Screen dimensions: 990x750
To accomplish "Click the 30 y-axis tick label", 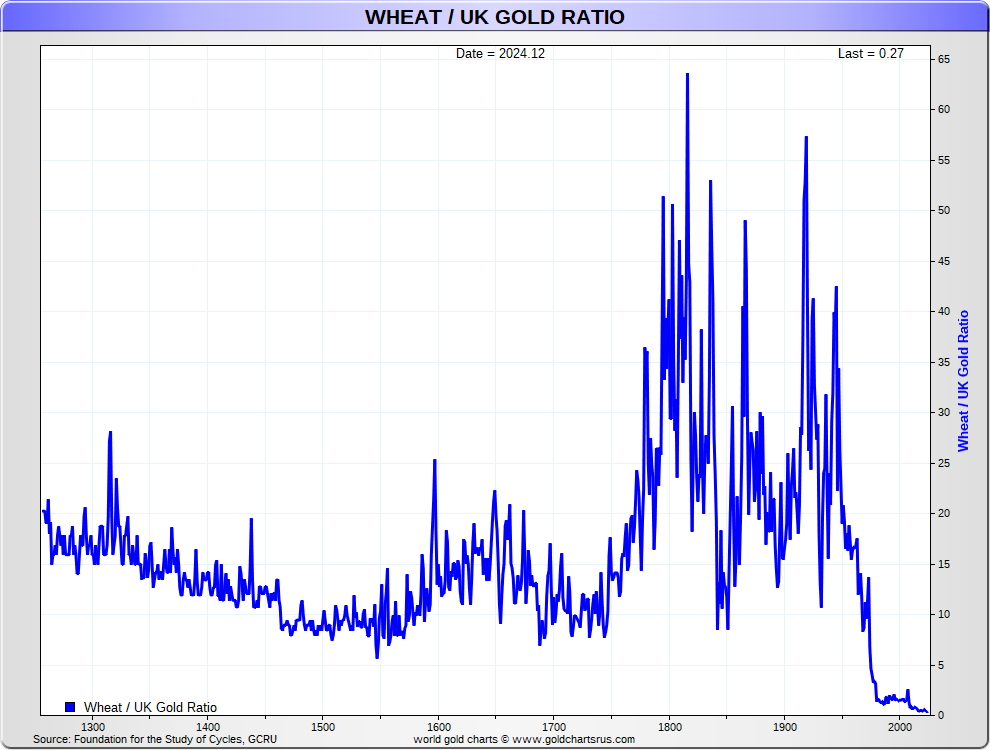I will (x=944, y=412).
